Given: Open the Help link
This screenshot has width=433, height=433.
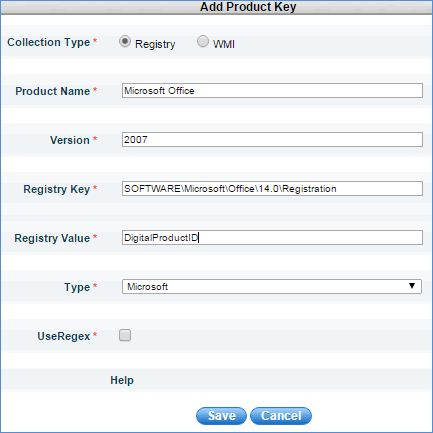Looking at the screenshot, I should point(122,380).
